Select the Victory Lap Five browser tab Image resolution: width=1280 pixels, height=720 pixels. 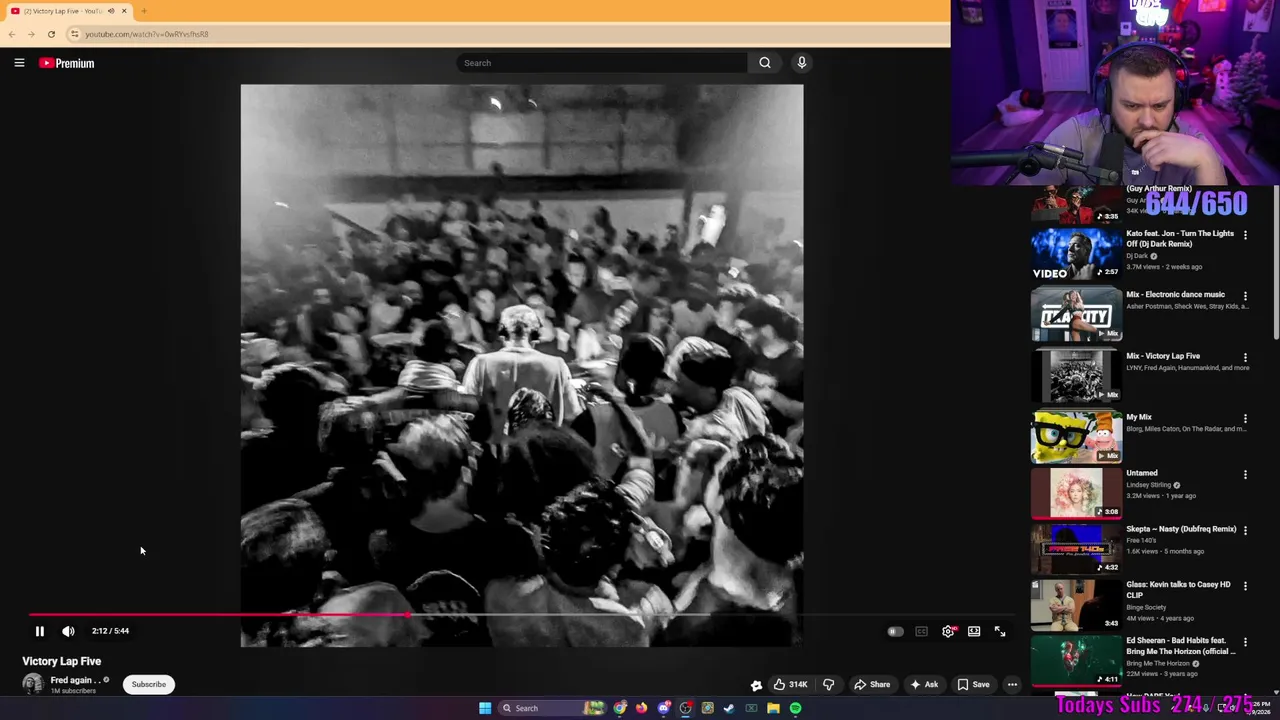[x=68, y=11]
